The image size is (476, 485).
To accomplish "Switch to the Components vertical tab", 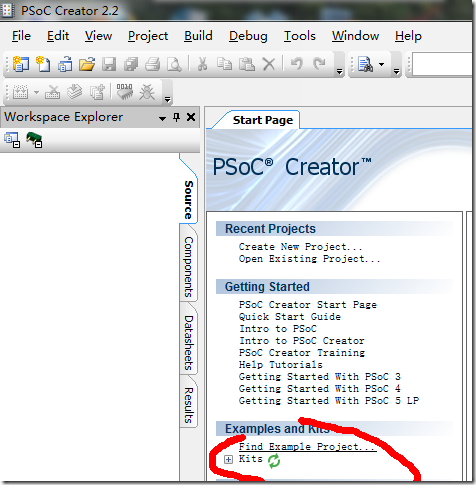I will [x=189, y=267].
